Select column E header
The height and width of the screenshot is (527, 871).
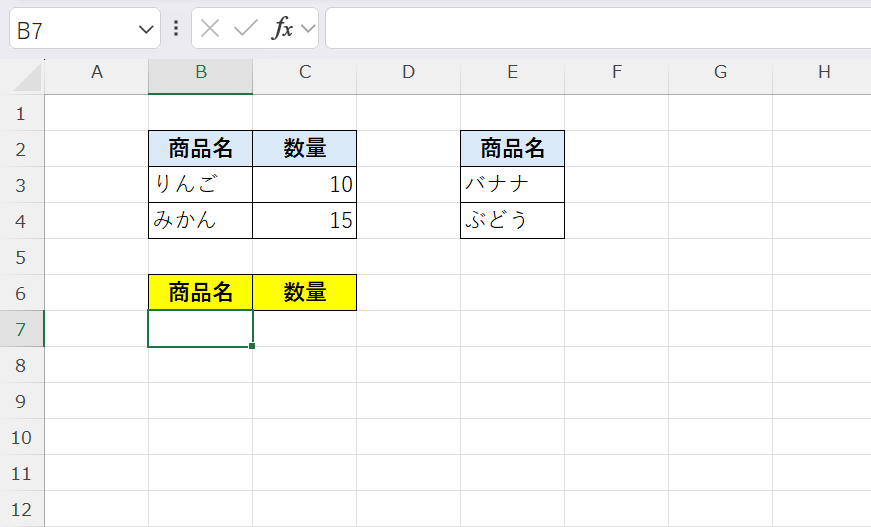(x=512, y=72)
